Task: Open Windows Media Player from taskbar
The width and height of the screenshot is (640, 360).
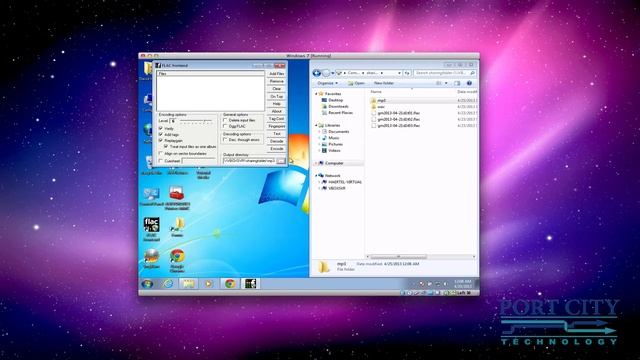Action: click(209, 284)
